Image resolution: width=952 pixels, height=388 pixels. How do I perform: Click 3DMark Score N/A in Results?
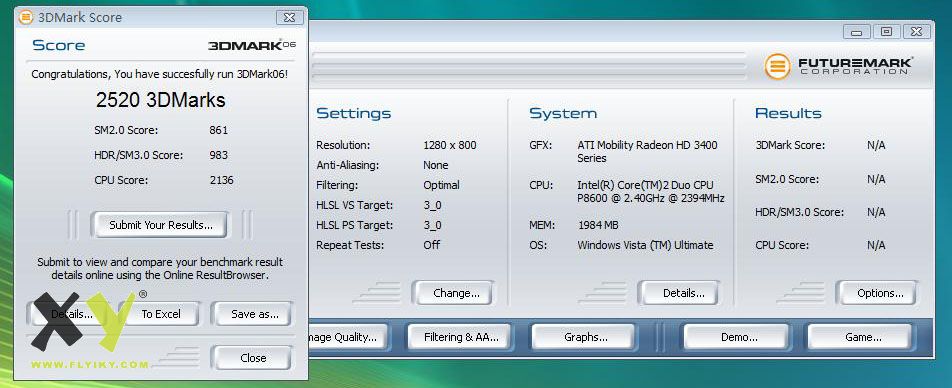[x=876, y=145]
